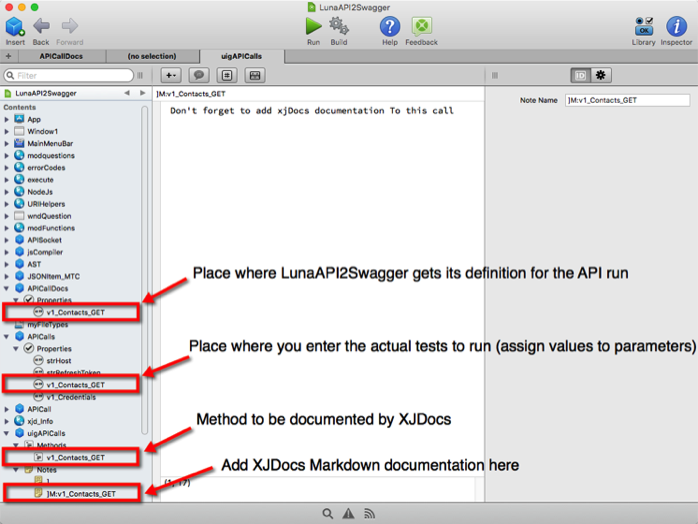Select the gear advanced inspector tab

[x=601, y=75]
